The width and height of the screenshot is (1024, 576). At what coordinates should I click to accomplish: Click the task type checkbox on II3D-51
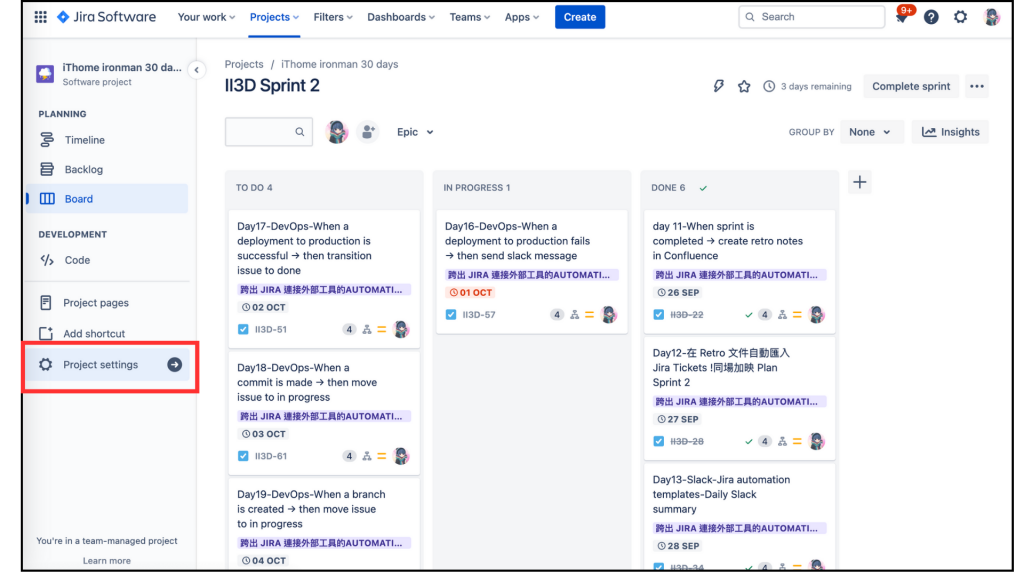click(243, 329)
